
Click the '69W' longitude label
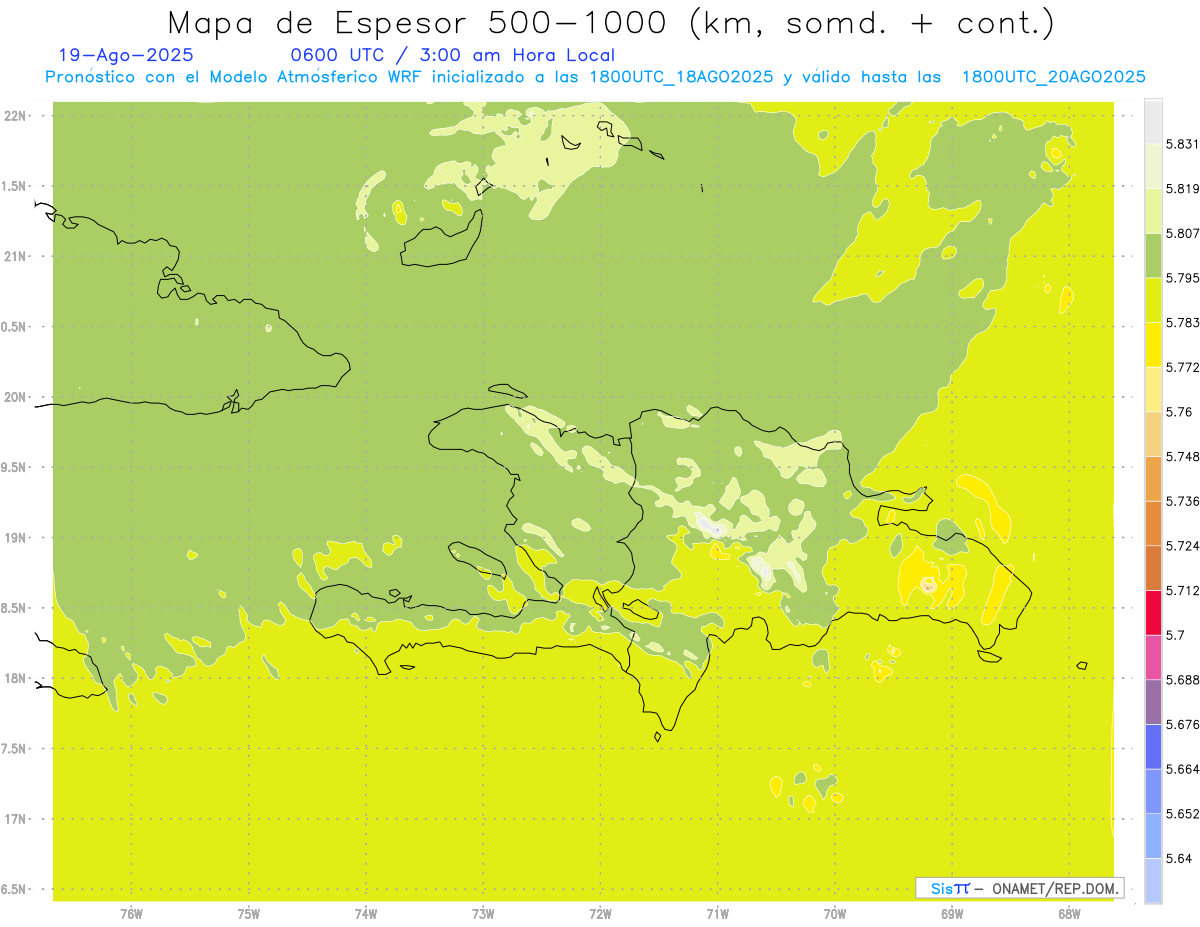(952, 914)
